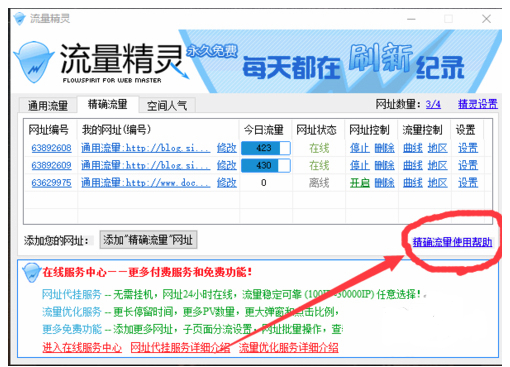Open the 空间人气 tab
Viewport: 510px width, 367px height.
click(x=167, y=106)
